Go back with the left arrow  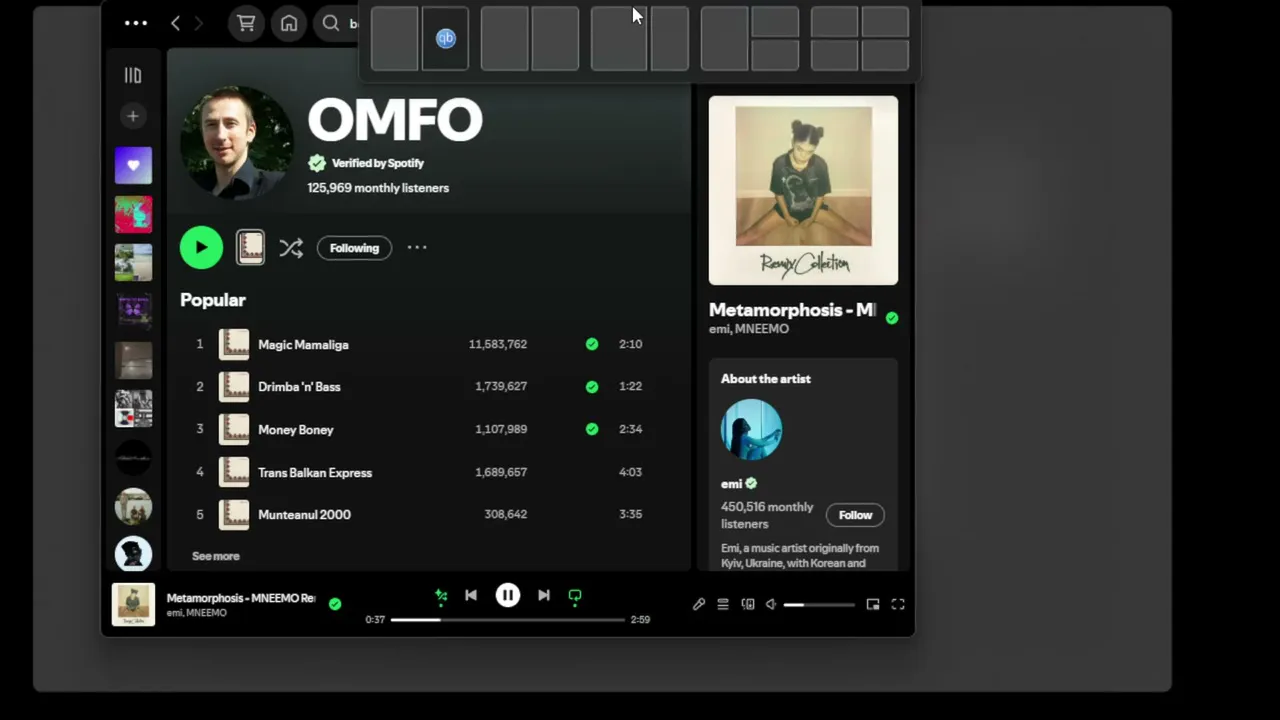click(x=175, y=23)
